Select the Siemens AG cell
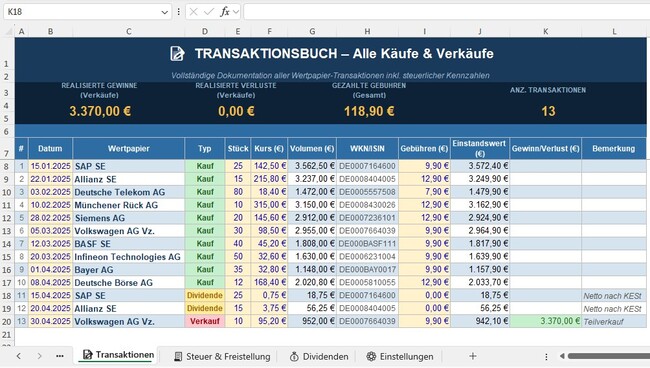650x368 pixels. (129, 218)
